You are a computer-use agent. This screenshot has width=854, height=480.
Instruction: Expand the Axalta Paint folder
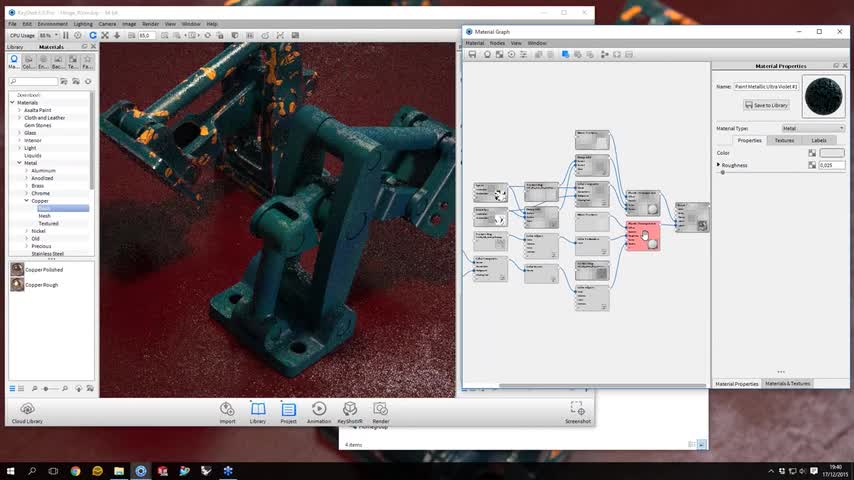click(20, 110)
